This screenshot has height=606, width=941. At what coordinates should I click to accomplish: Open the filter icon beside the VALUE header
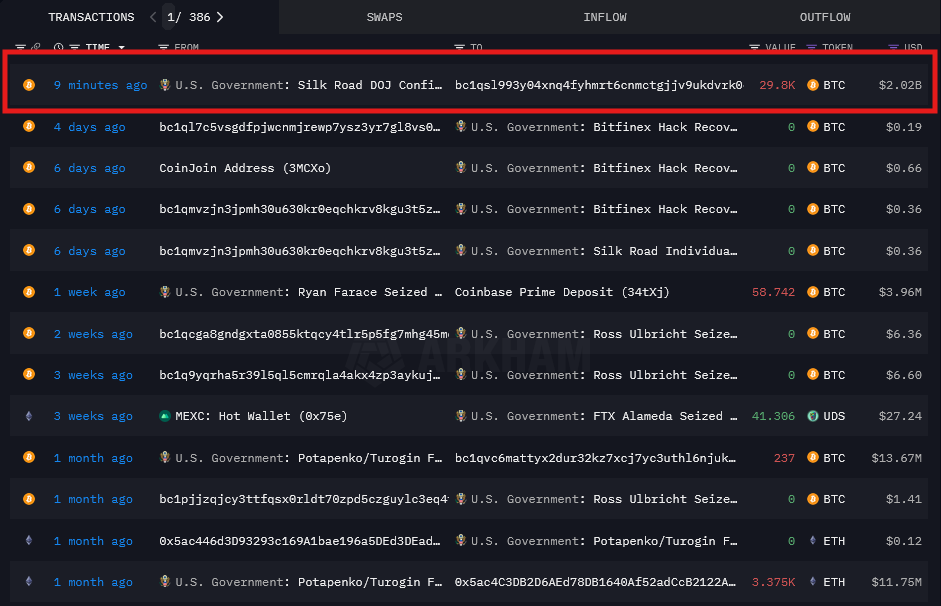coord(754,47)
